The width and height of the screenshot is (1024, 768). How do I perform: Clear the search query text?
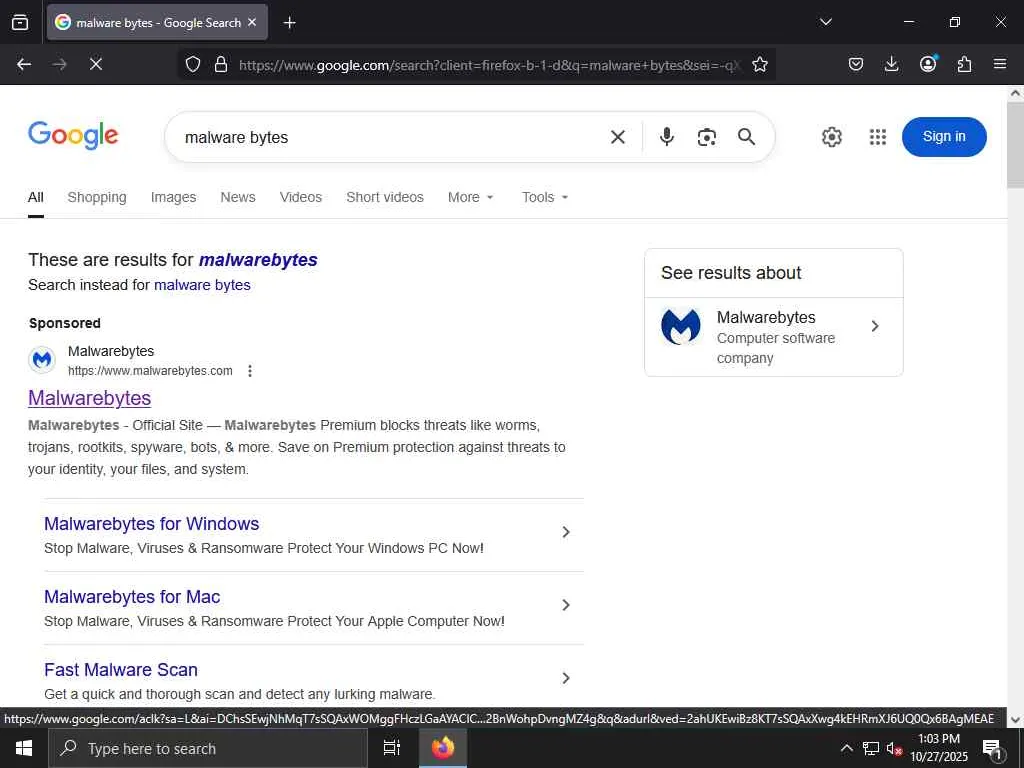(x=617, y=137)
